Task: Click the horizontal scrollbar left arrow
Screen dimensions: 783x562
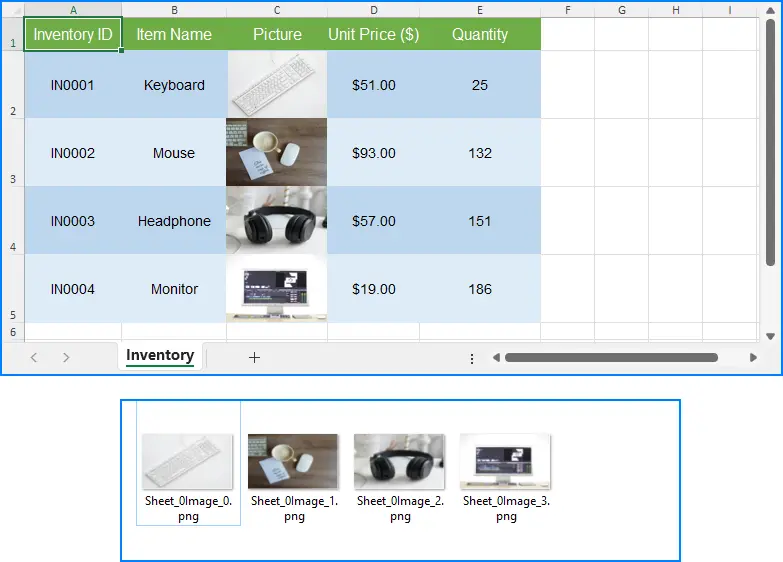Action: coord(496,358)
